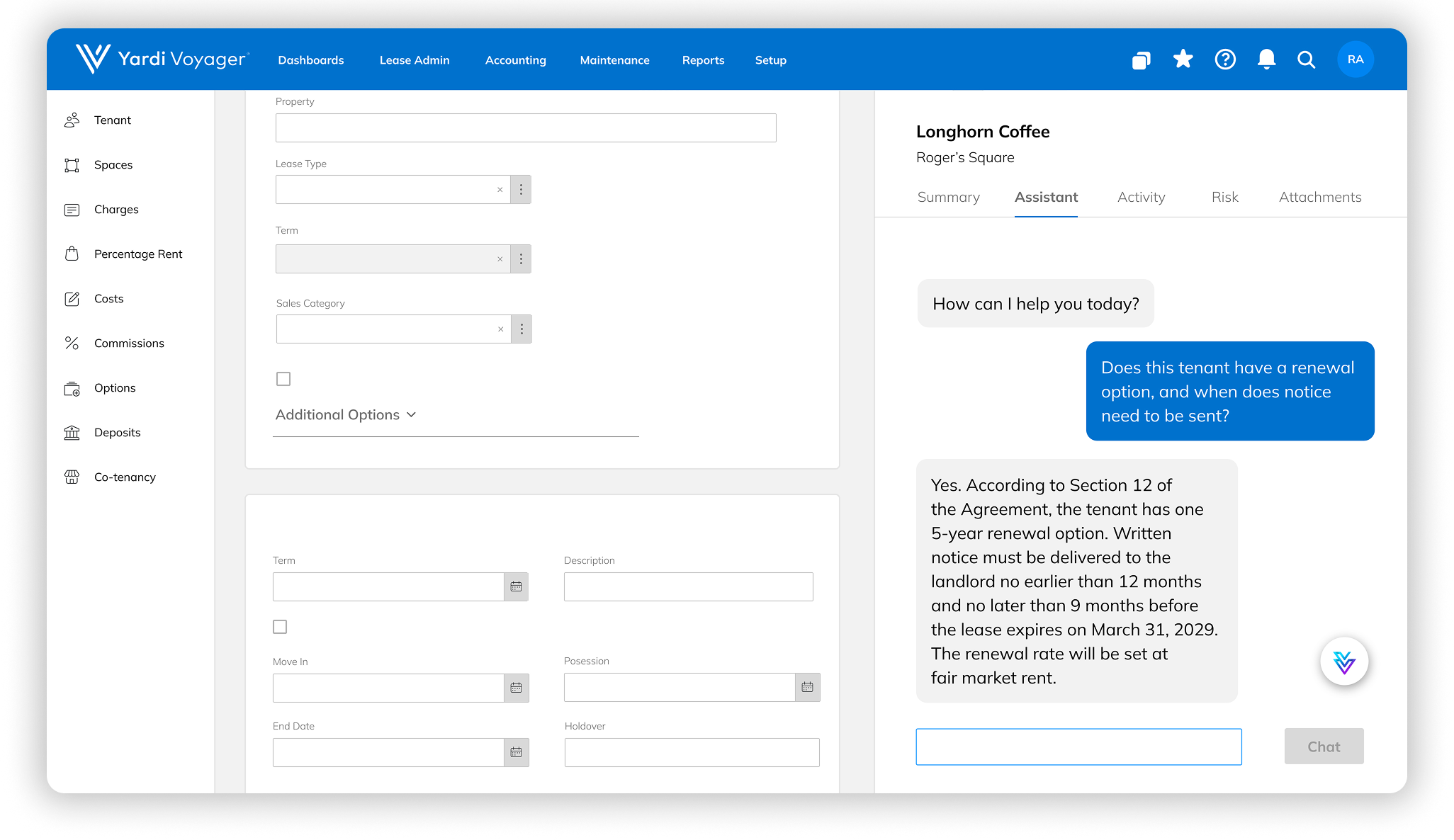The width and height of the screenshot is (1454, 840).
Task: Open Percentage Rent in the sidebar
Action: [x=138, y=254]
